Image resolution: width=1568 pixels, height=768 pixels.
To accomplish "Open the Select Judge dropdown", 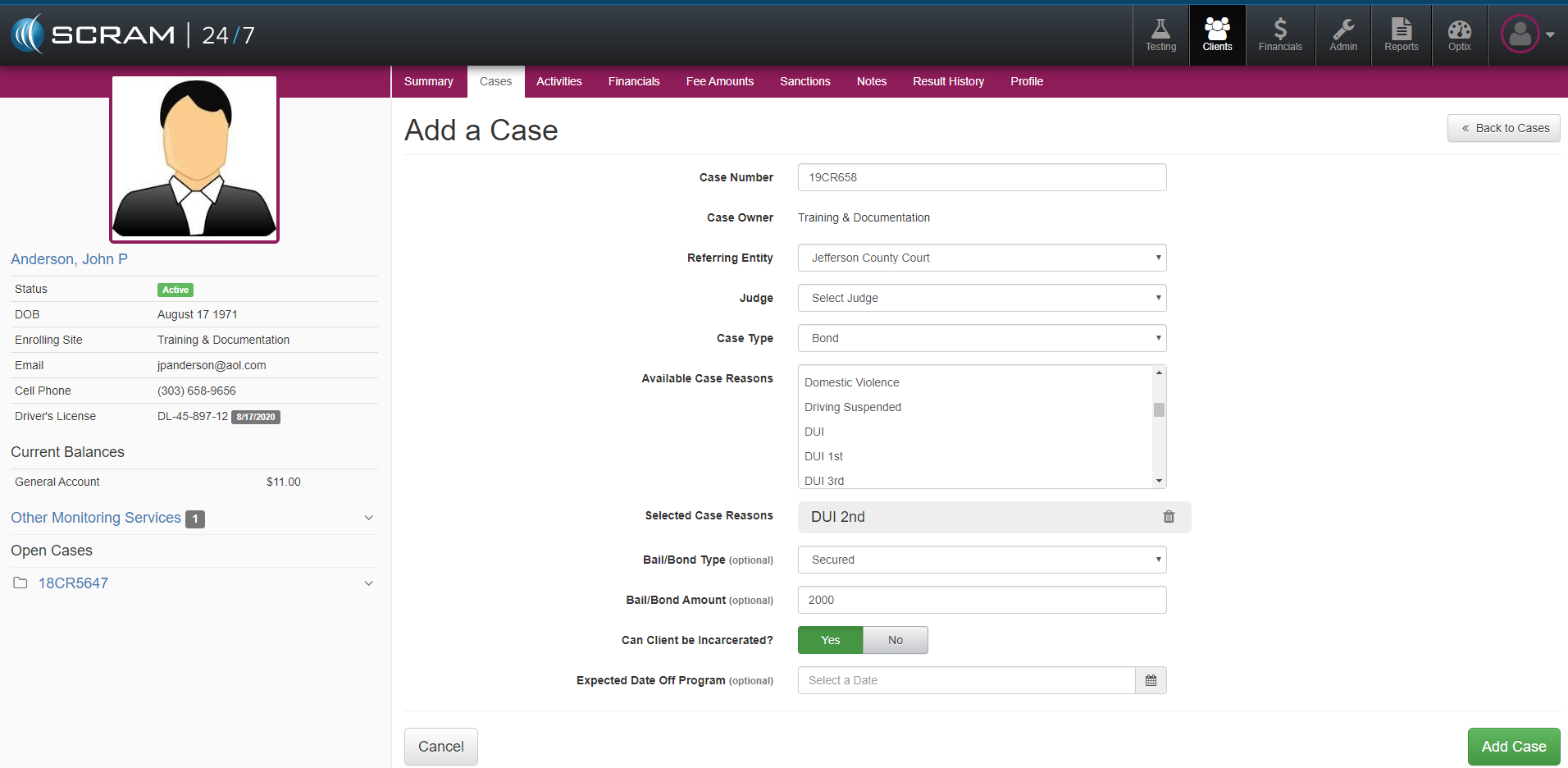I will 982,298.
